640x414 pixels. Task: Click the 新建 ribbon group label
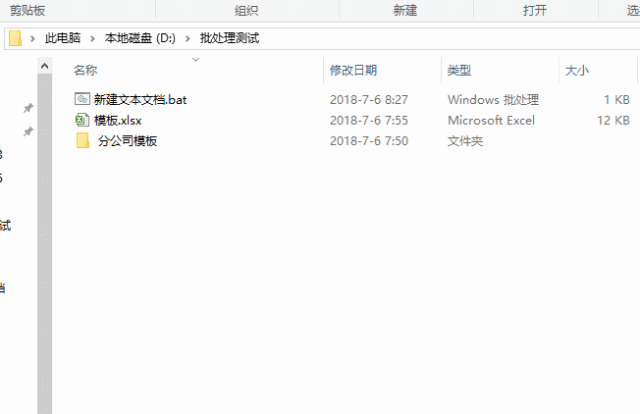point(405,10)
